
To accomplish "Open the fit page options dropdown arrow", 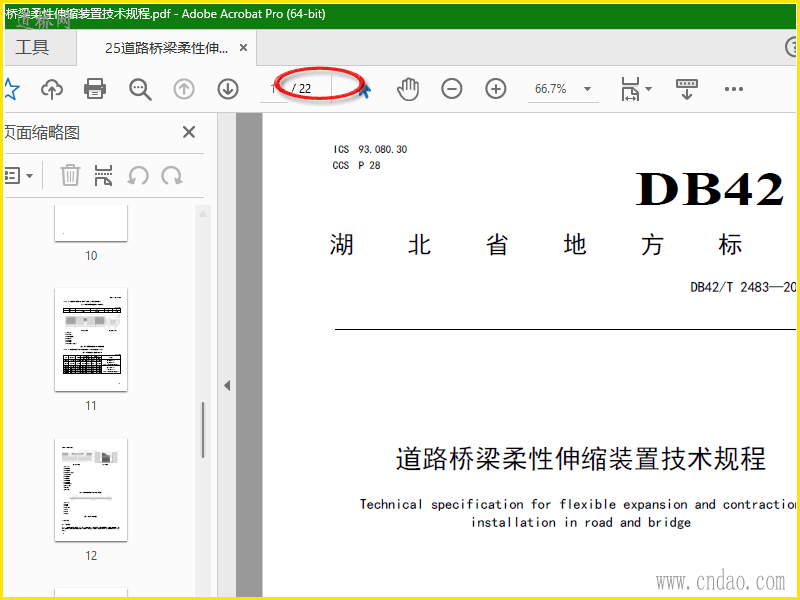I will coord(648,89).
